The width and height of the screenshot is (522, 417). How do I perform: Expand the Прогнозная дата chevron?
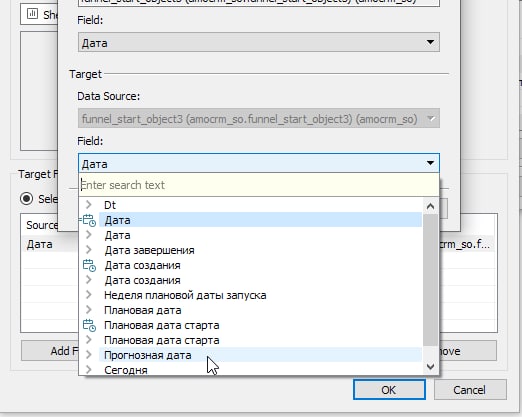(89, 355)
